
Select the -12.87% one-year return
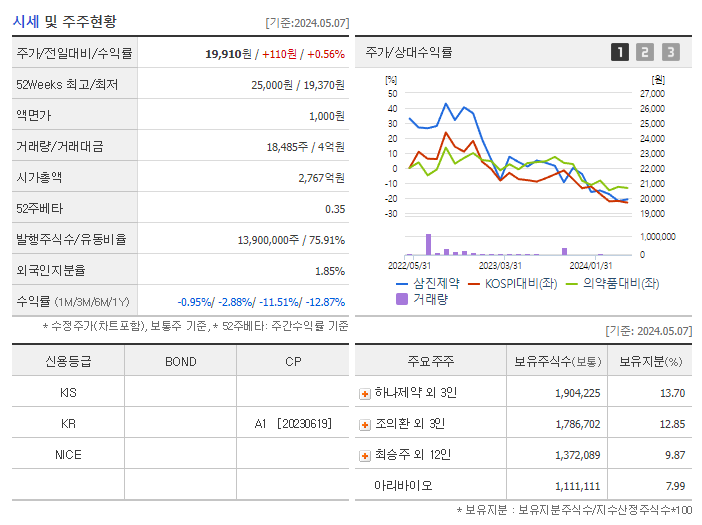[x=325, y=302]
